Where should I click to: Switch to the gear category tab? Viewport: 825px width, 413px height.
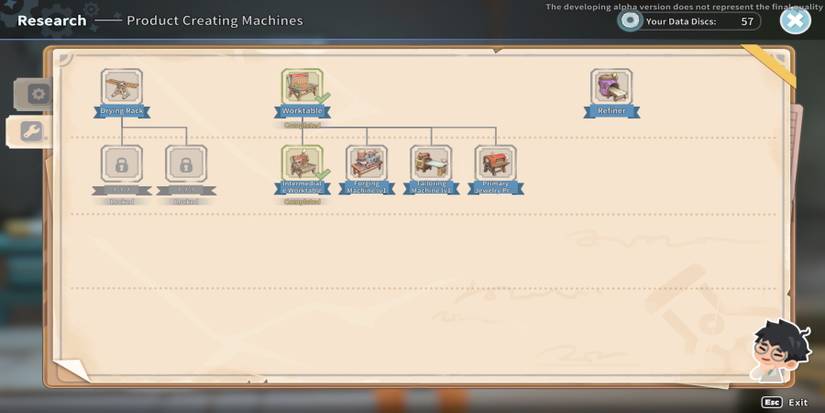pyautogui.click(x=35, y=95)
